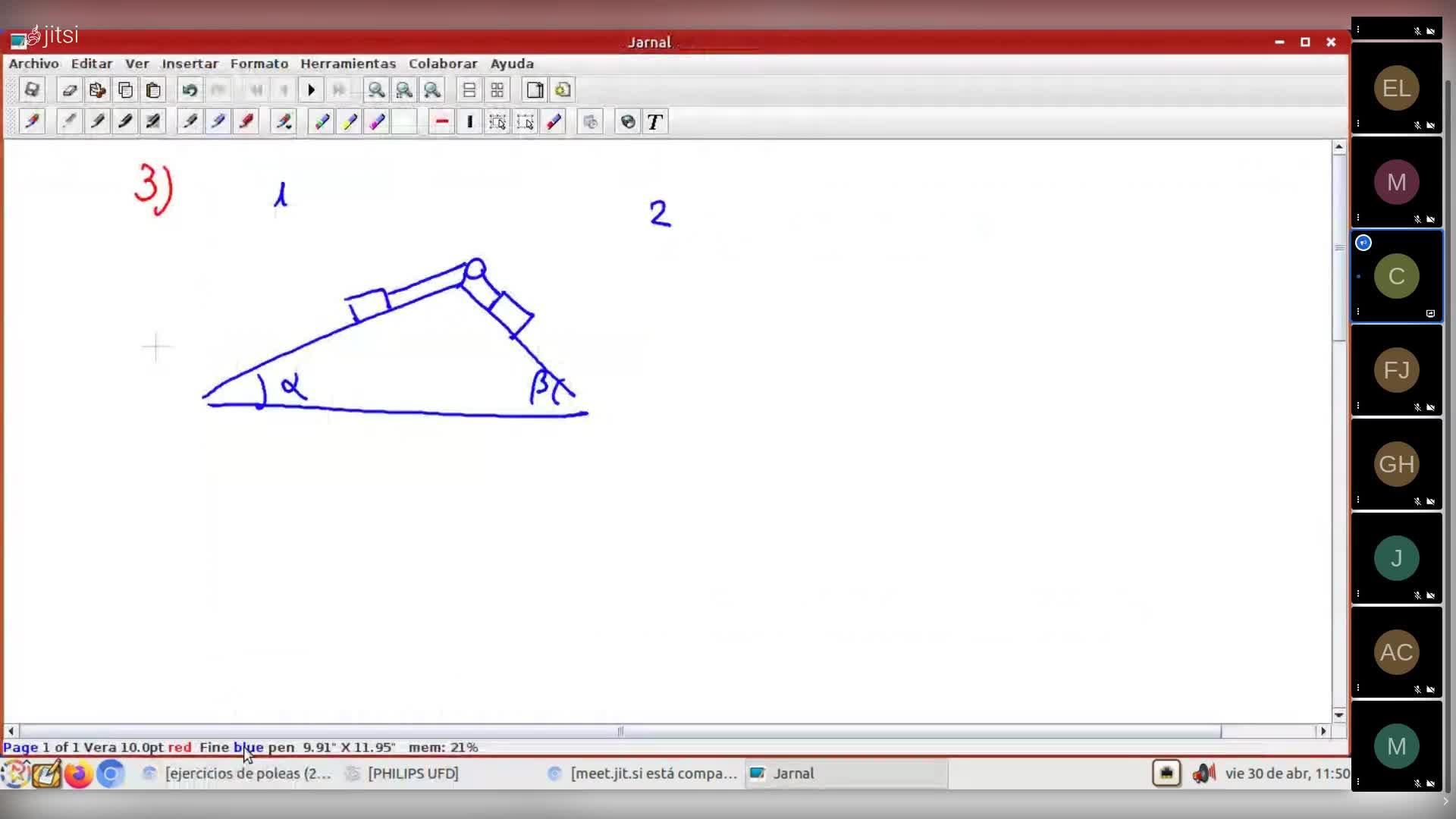Open the Insertar menu
The height and width of the screenshot is (819, 1456).
click(x=190, y=64)
